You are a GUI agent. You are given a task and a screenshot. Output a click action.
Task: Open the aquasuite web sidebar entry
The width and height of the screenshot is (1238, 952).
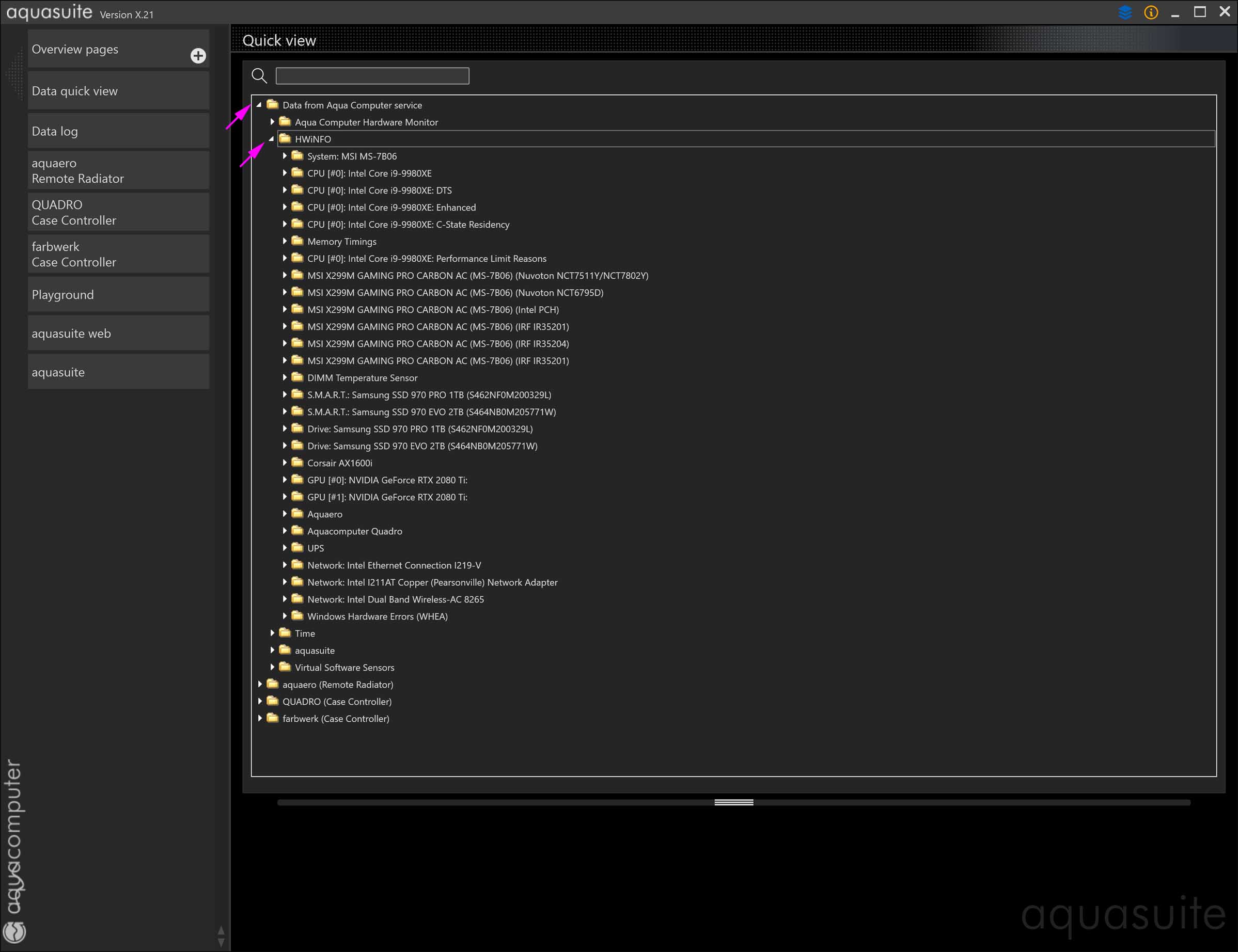coord(118,333)
